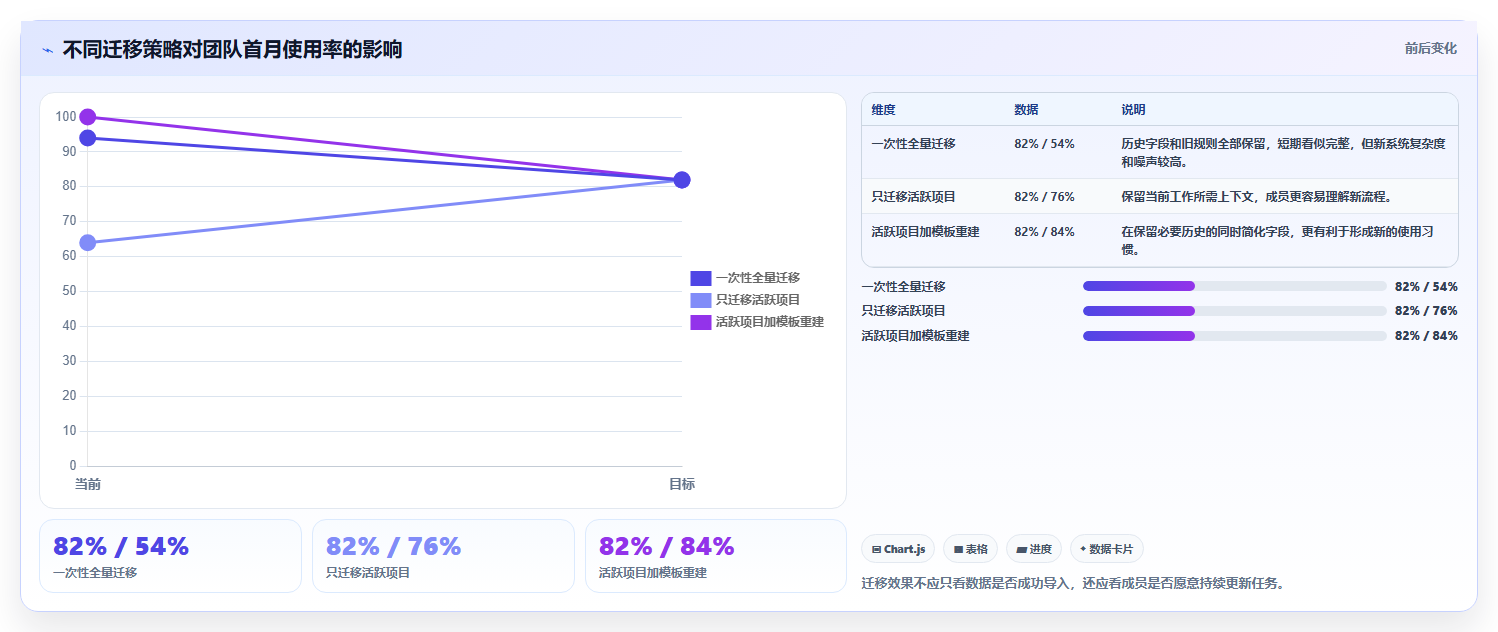Image resolution: width=1498 pixels, height=632 pixels.
Task: Select the light blue data point at 64
Action: click(x=87, y=243)
